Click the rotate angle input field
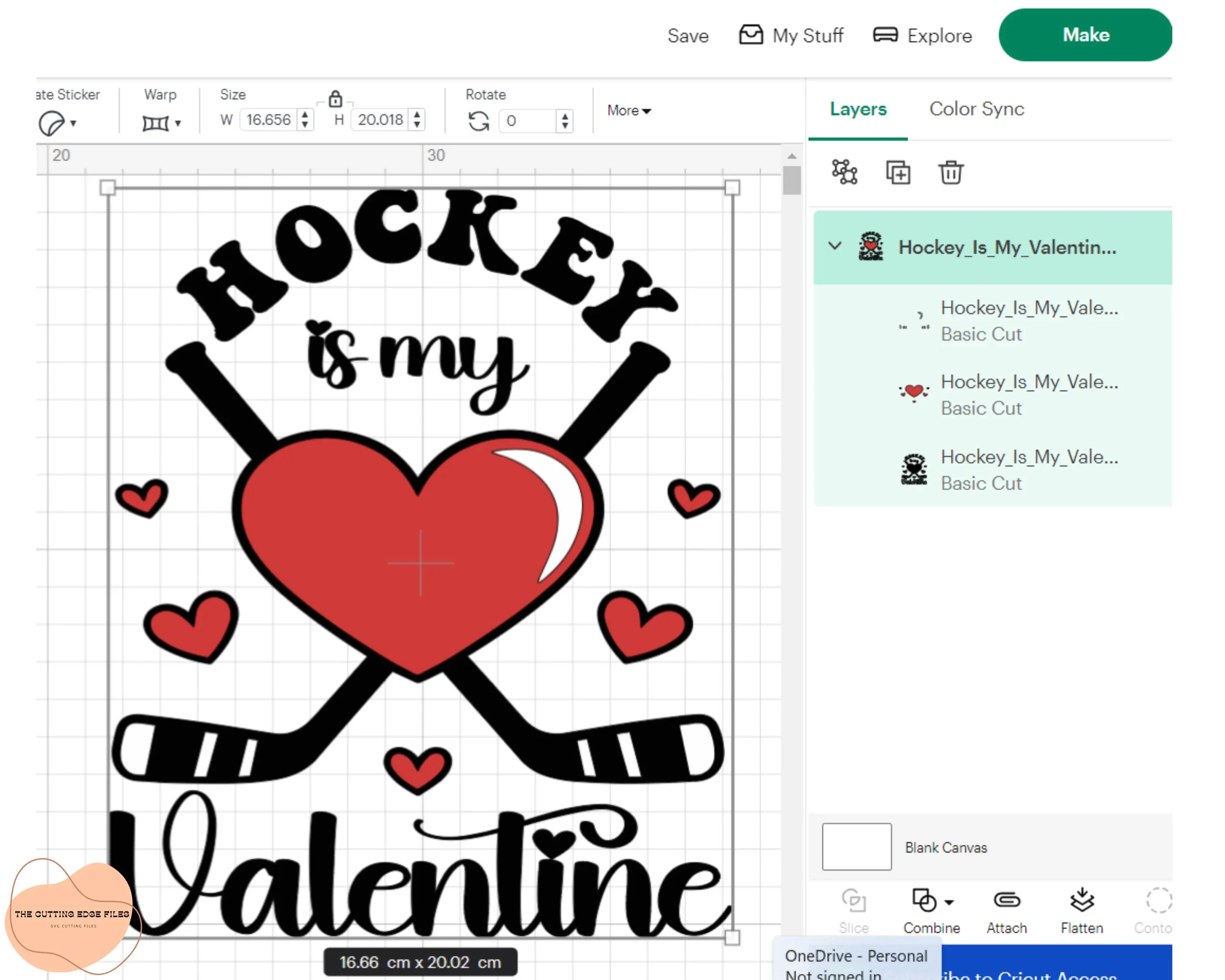Viewport: 1225px width, 980px height. (x=527, y=121)
